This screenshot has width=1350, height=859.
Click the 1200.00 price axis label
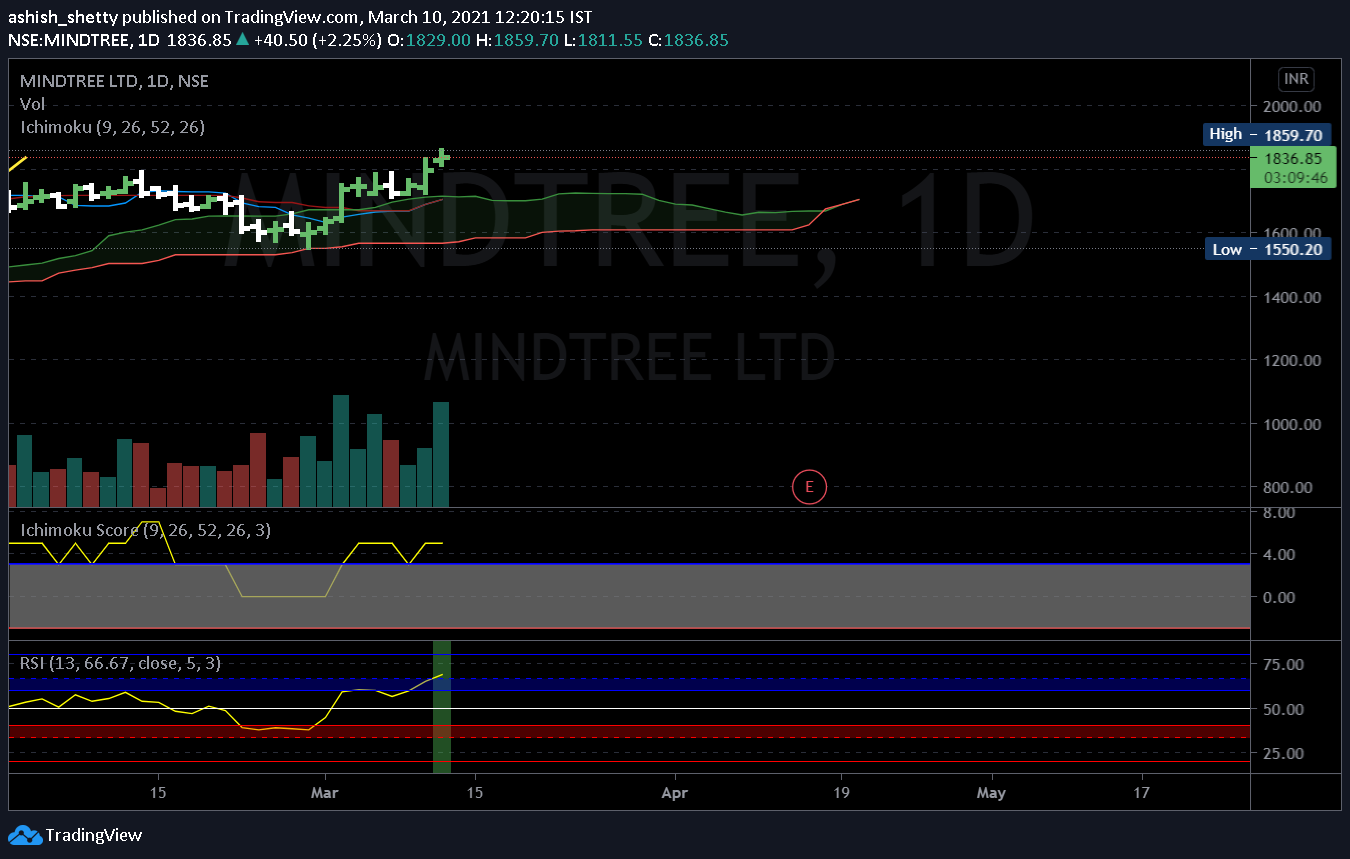pos(1293,360)
